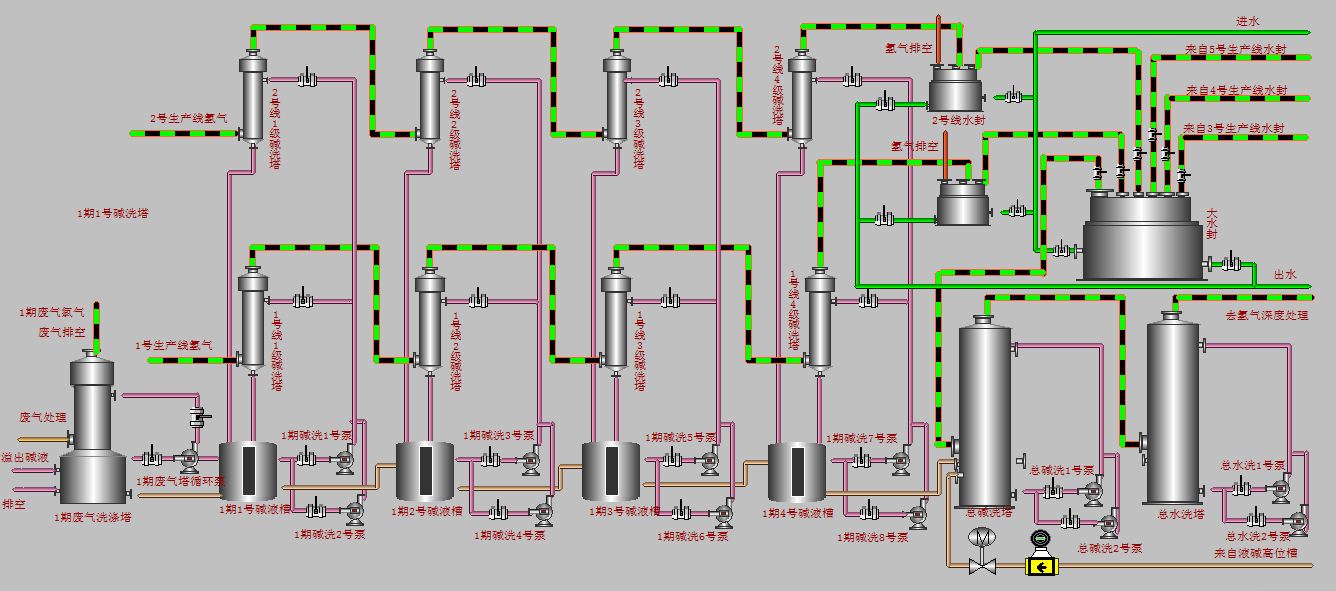The width and height of the screenshot is (1336, 591).
Task: Select the 1期碱洗8号泵 pump
Action: click(917, 514)
